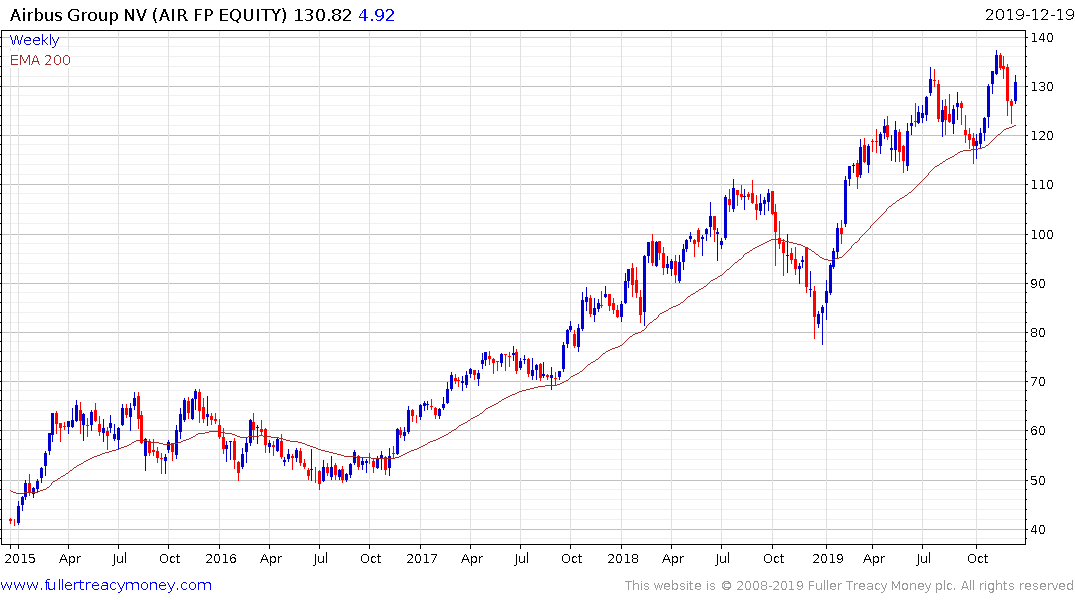Click the 40 price axis label
Viewport: 1075px width, 600px height.
pos(1038,530)
